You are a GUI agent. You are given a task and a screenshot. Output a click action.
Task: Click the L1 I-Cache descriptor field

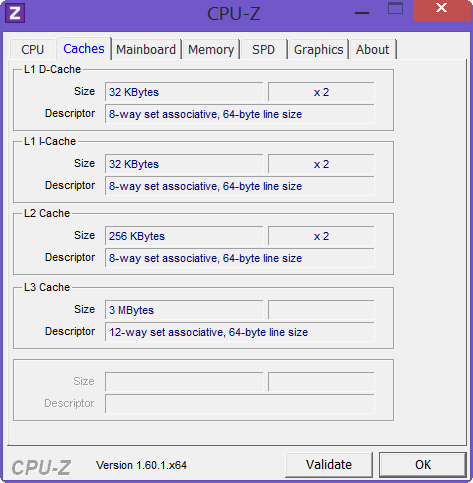pyautogui.click(x=240, y=186)
